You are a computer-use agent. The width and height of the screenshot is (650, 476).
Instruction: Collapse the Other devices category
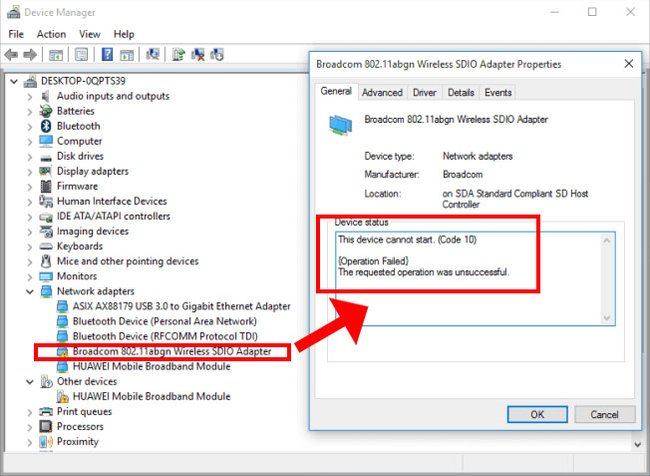30,381
